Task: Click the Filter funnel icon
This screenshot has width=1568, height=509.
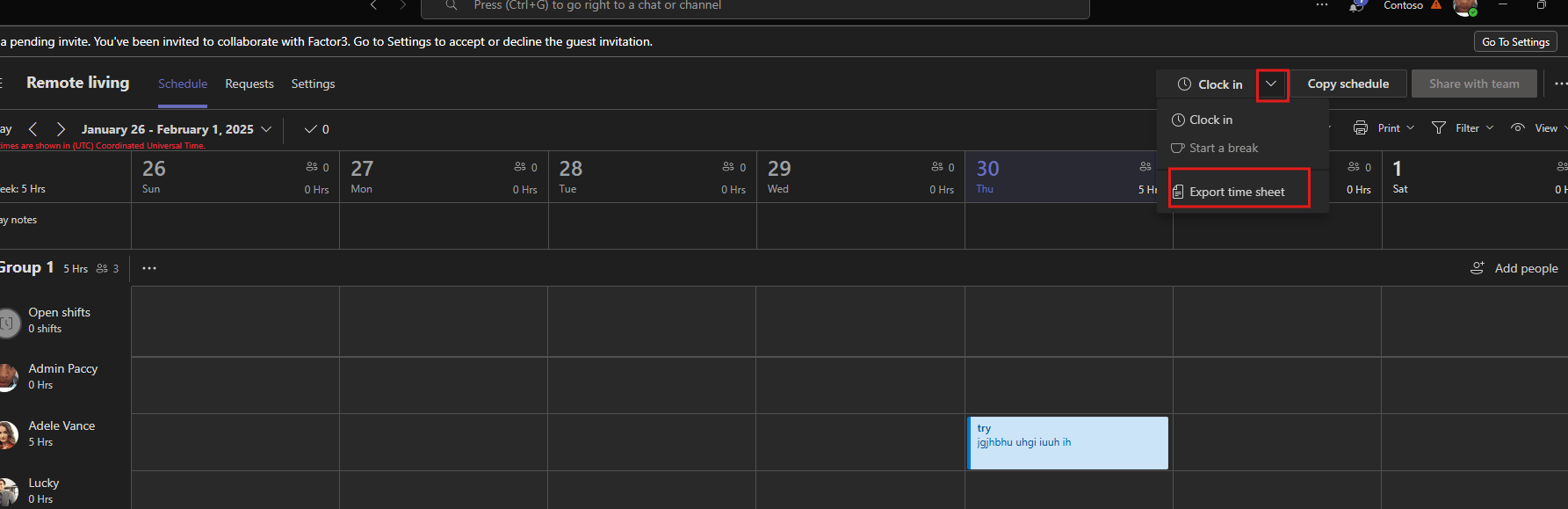Action: point(1439,128)
